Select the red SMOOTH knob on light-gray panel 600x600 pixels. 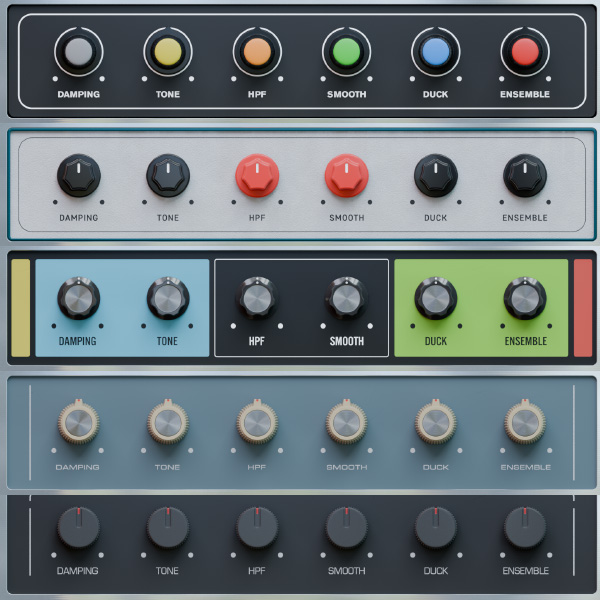point(346,176)
